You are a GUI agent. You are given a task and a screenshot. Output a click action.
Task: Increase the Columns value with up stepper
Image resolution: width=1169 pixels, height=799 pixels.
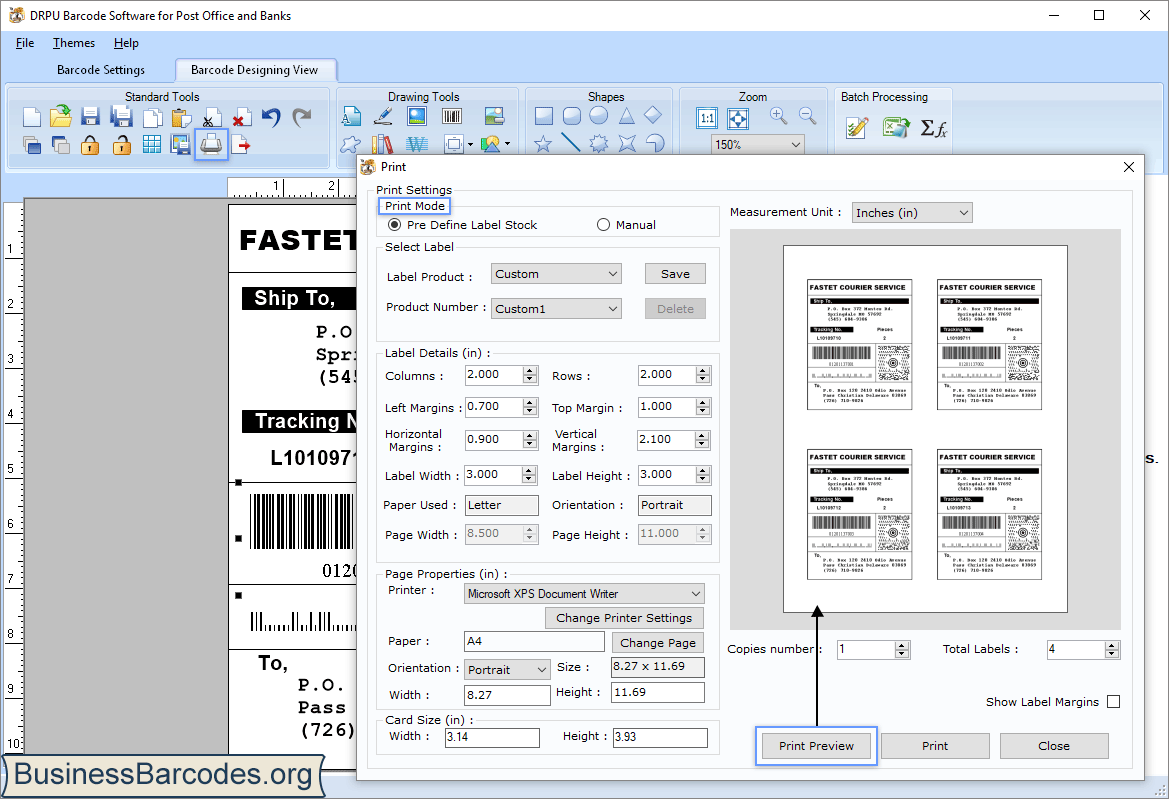530,370
